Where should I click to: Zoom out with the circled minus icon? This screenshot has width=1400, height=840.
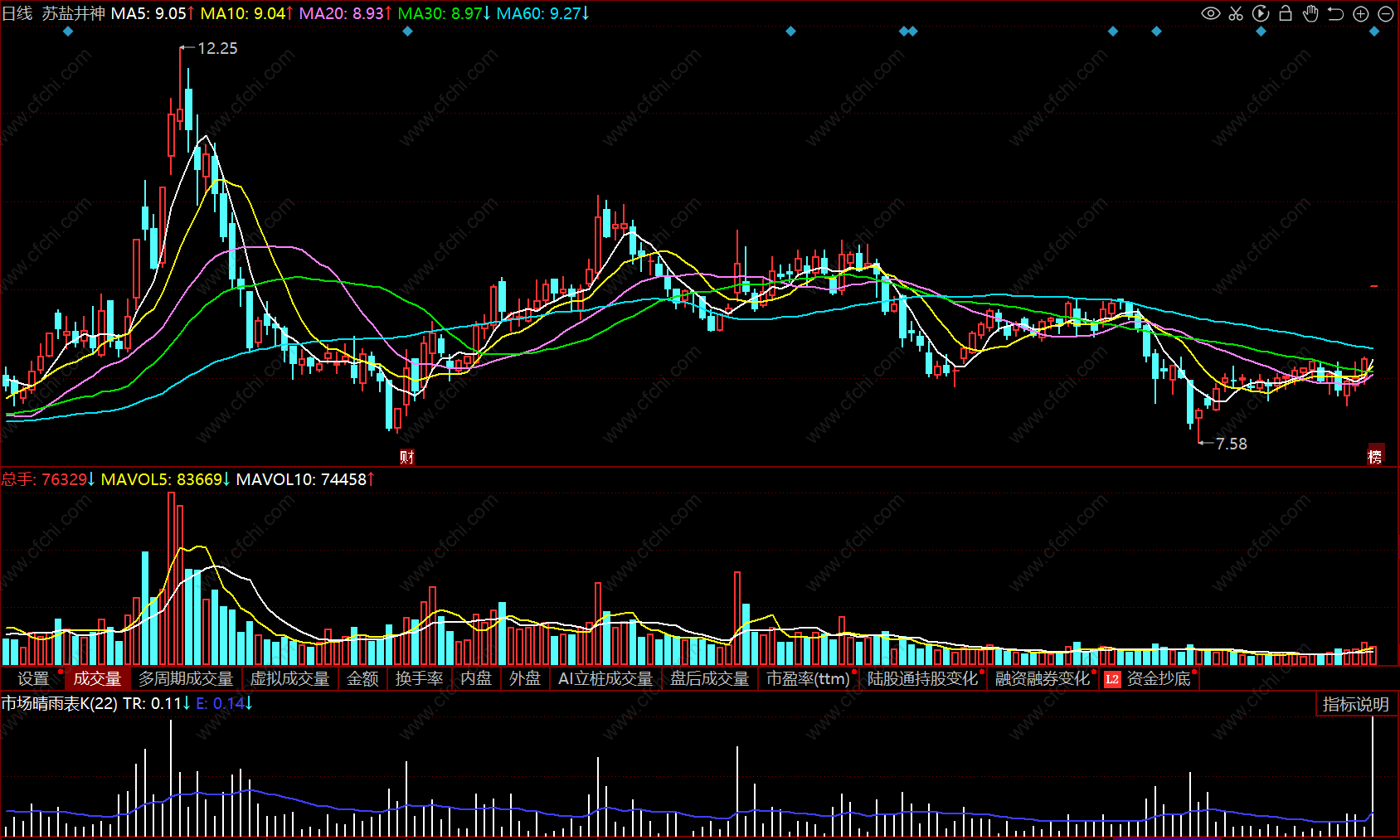coord(1385,13)
